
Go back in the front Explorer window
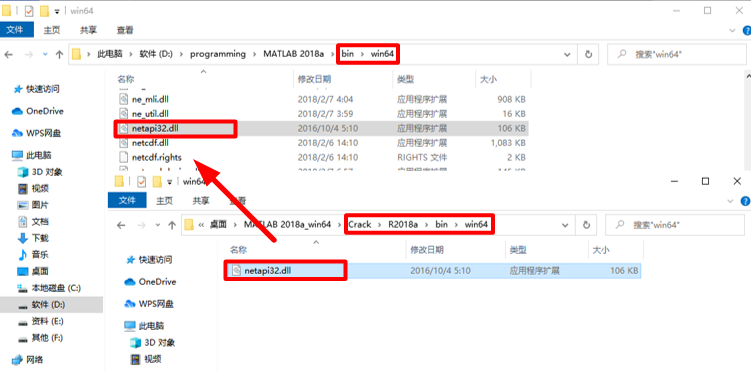(121, 225)
